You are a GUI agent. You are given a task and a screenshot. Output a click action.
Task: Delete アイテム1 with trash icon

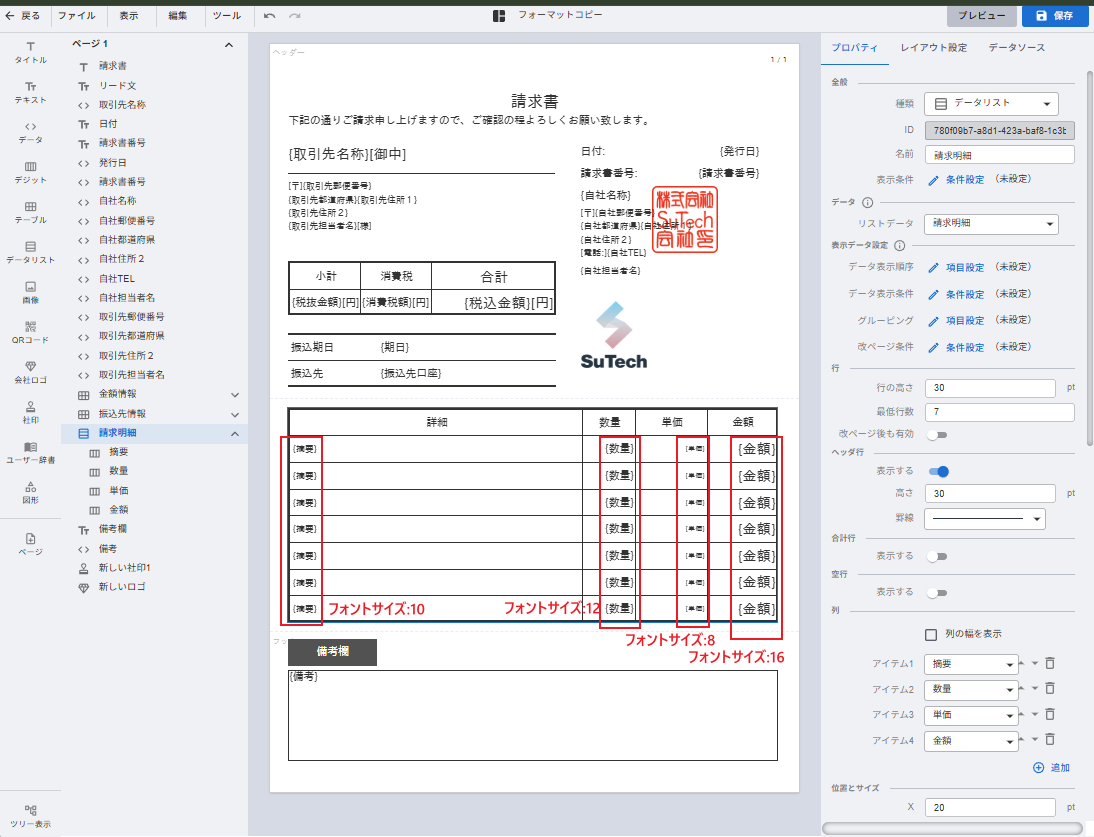[x=1050, y=662]
